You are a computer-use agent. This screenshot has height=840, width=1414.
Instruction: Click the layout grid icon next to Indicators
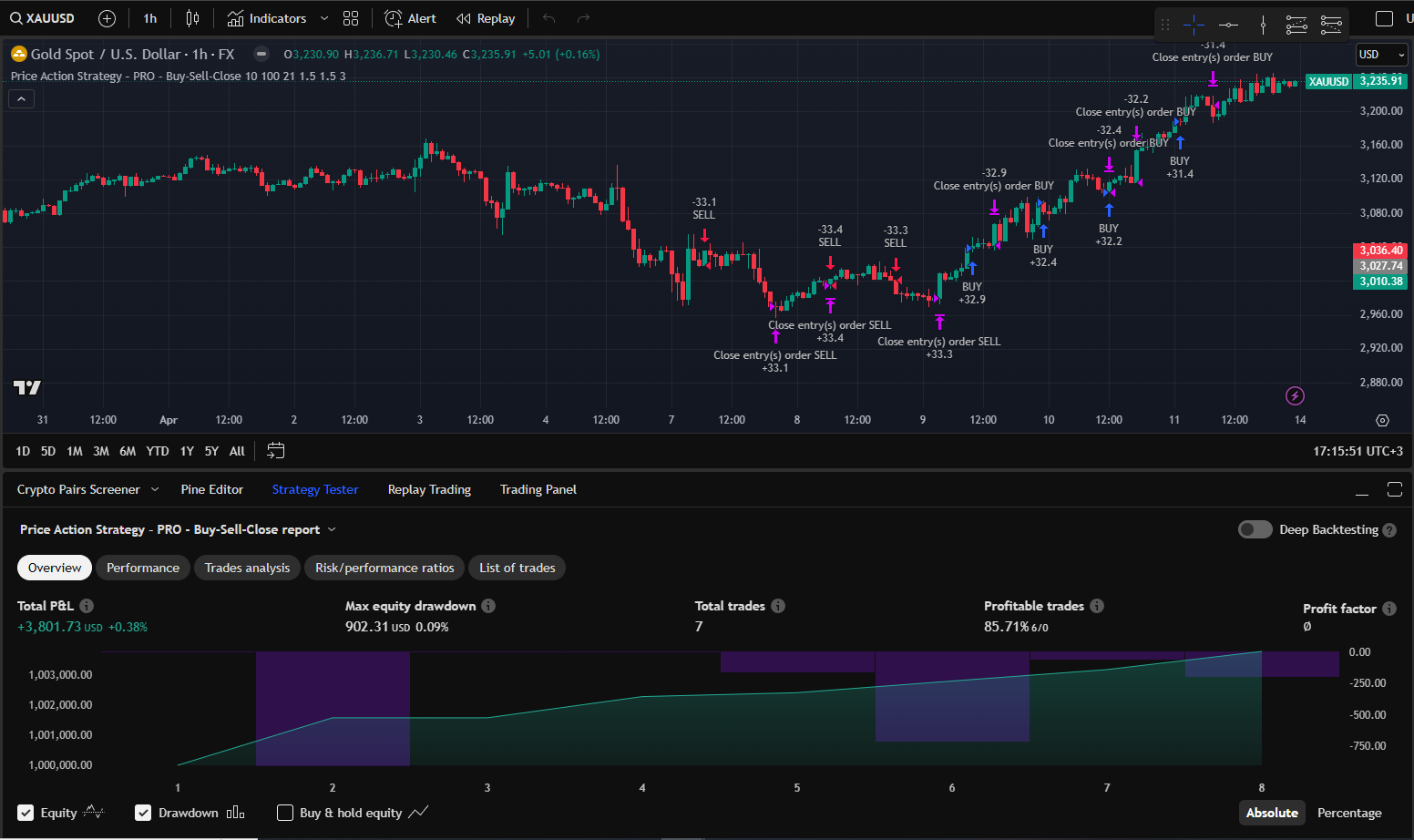(x=351, y=17)
